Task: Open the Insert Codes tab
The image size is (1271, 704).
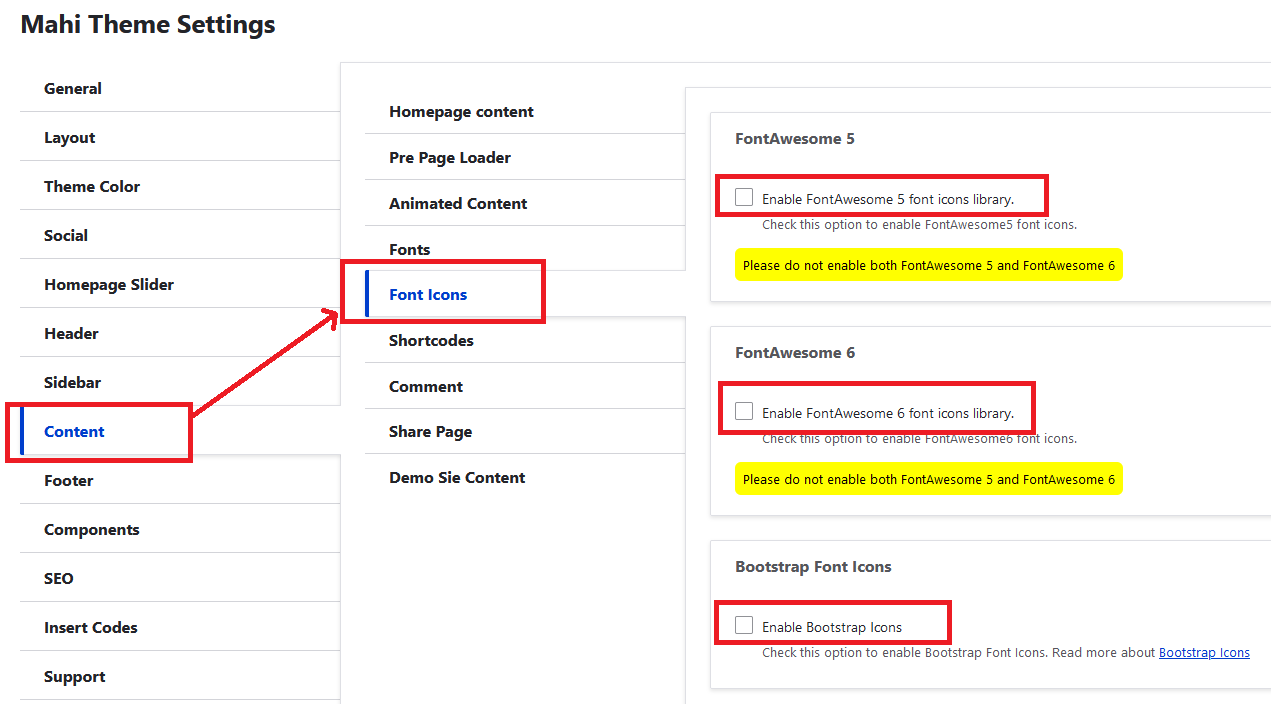Action: pyautogui.click(x=91, y=628)
